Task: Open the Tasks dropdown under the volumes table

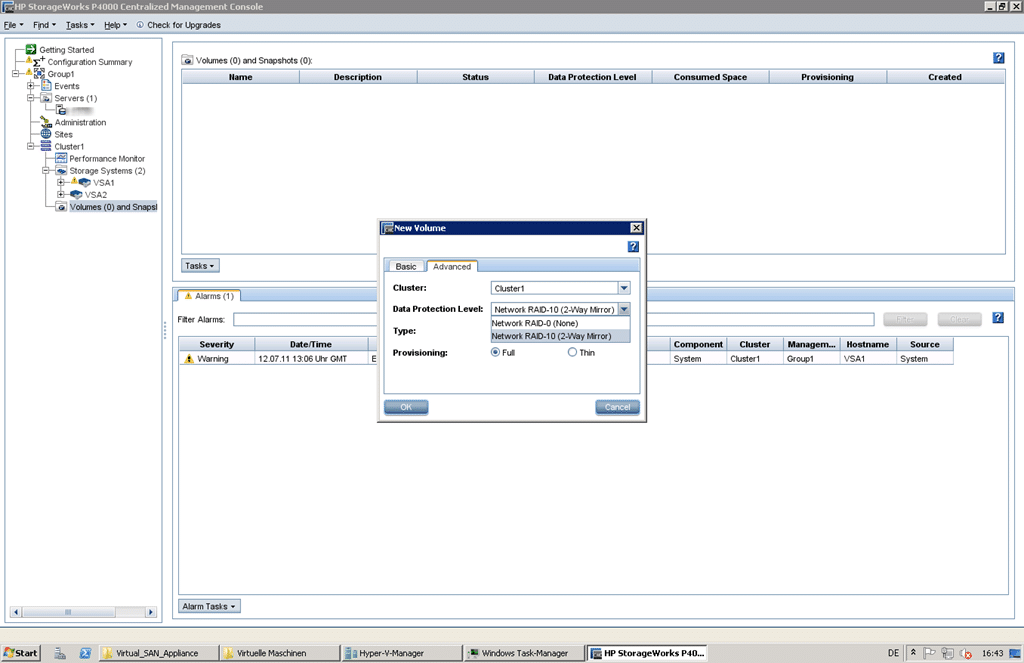Action: (200, 266)
